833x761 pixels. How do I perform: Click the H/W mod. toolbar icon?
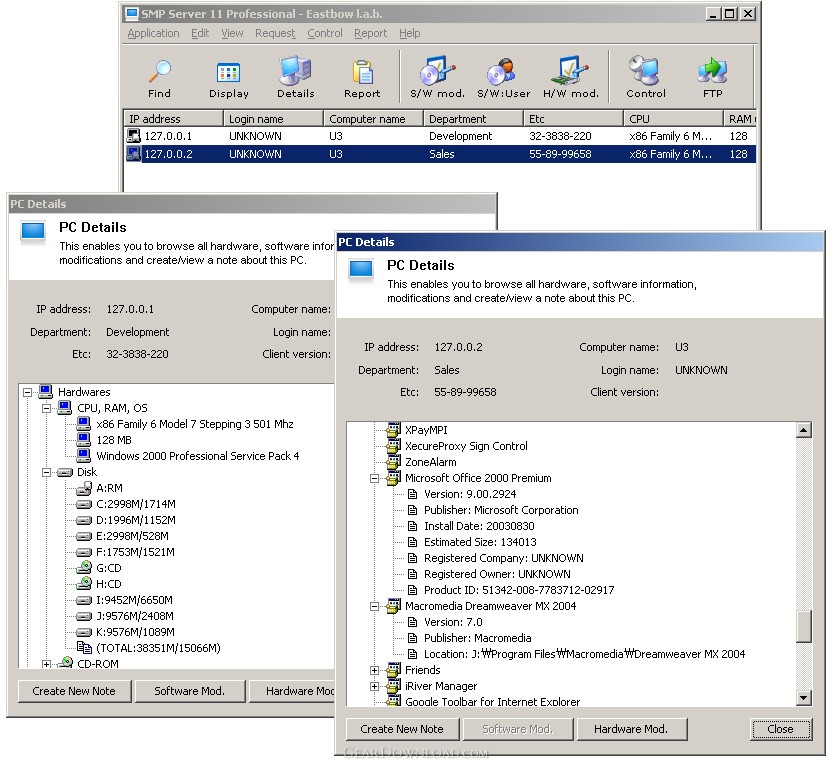click(x=571, y=77)
